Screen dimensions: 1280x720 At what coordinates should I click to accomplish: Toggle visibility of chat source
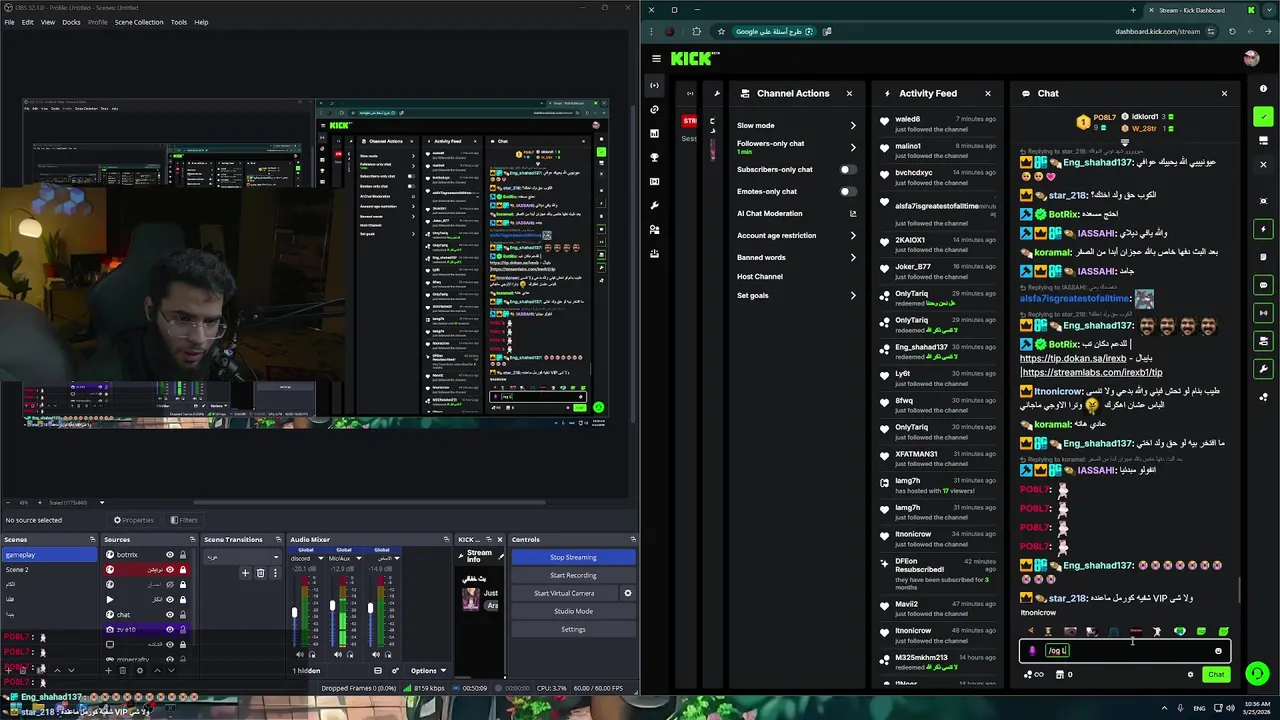tap(170, 615)
